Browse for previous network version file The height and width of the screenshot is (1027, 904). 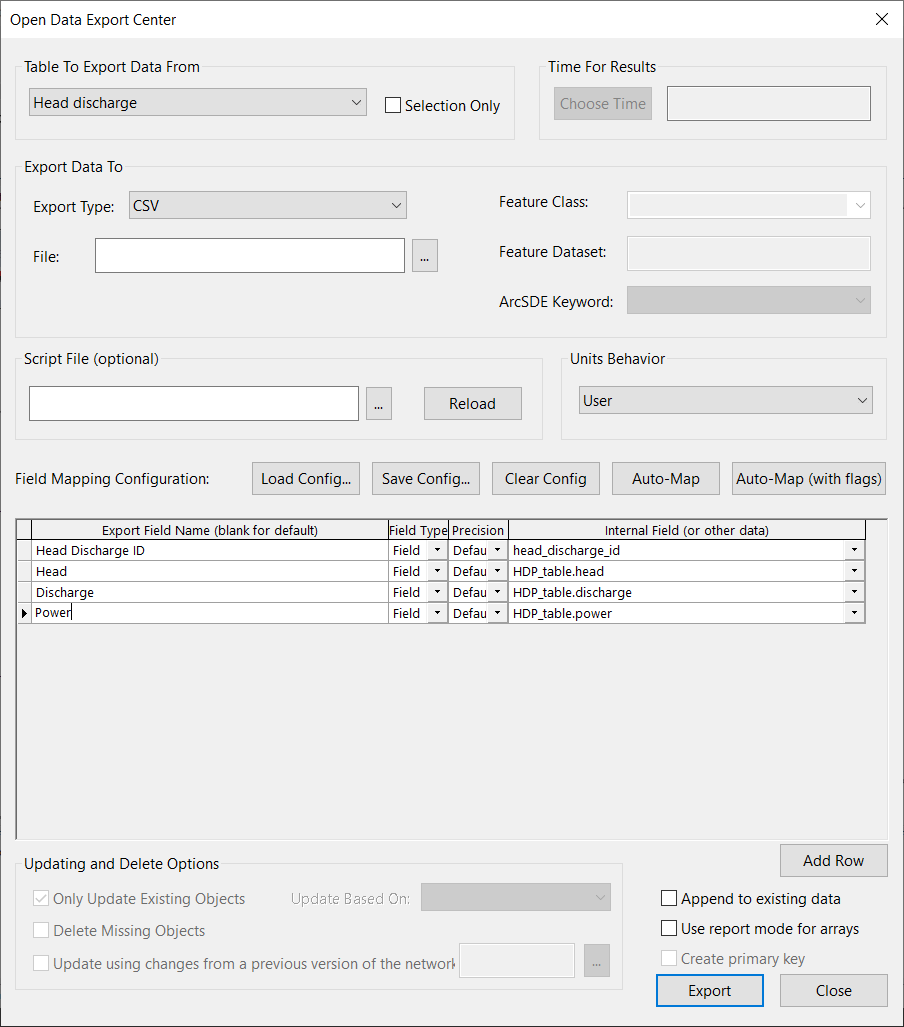[596, 960]
